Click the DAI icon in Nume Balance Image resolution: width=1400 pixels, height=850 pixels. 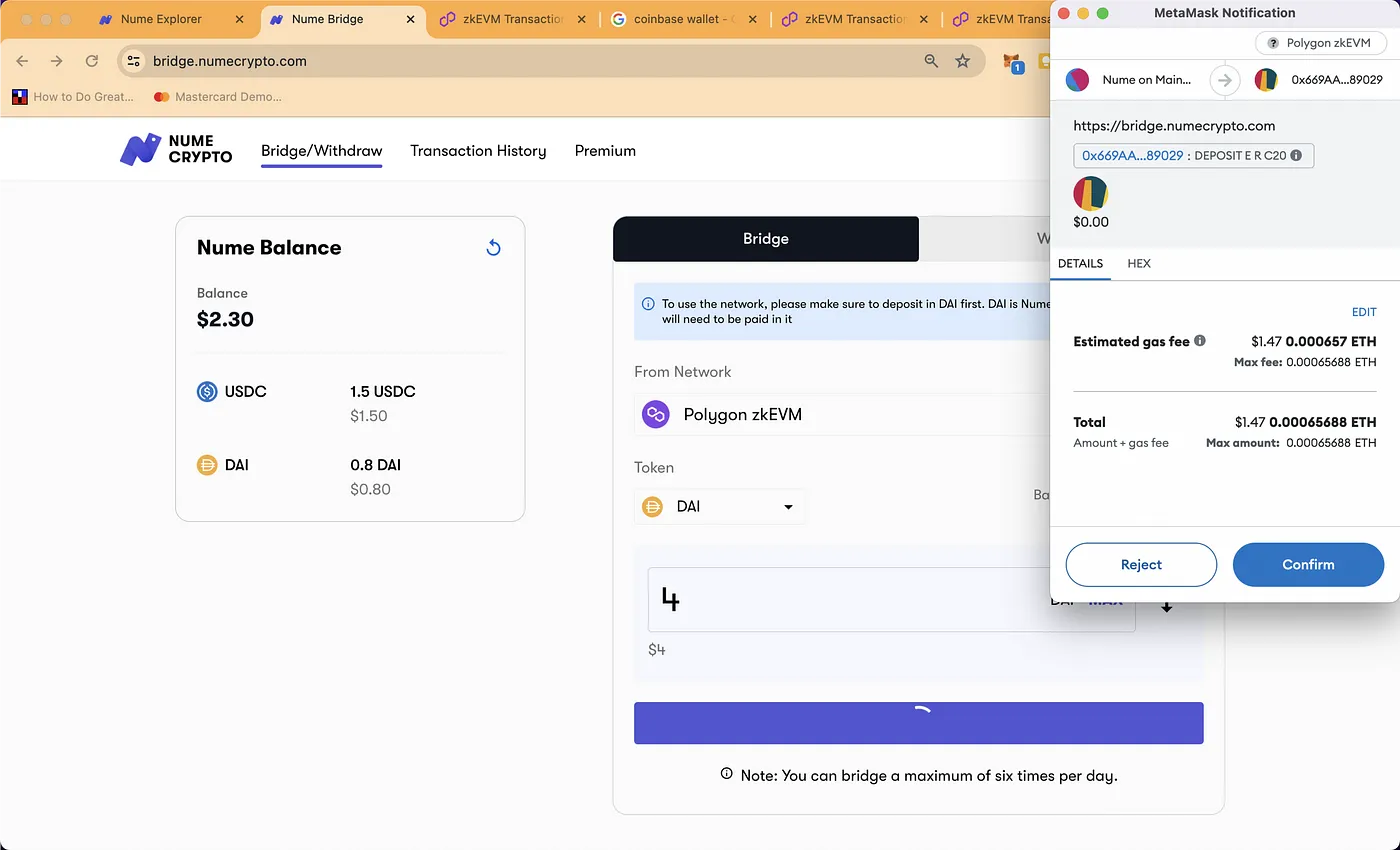tap(207, 465)
